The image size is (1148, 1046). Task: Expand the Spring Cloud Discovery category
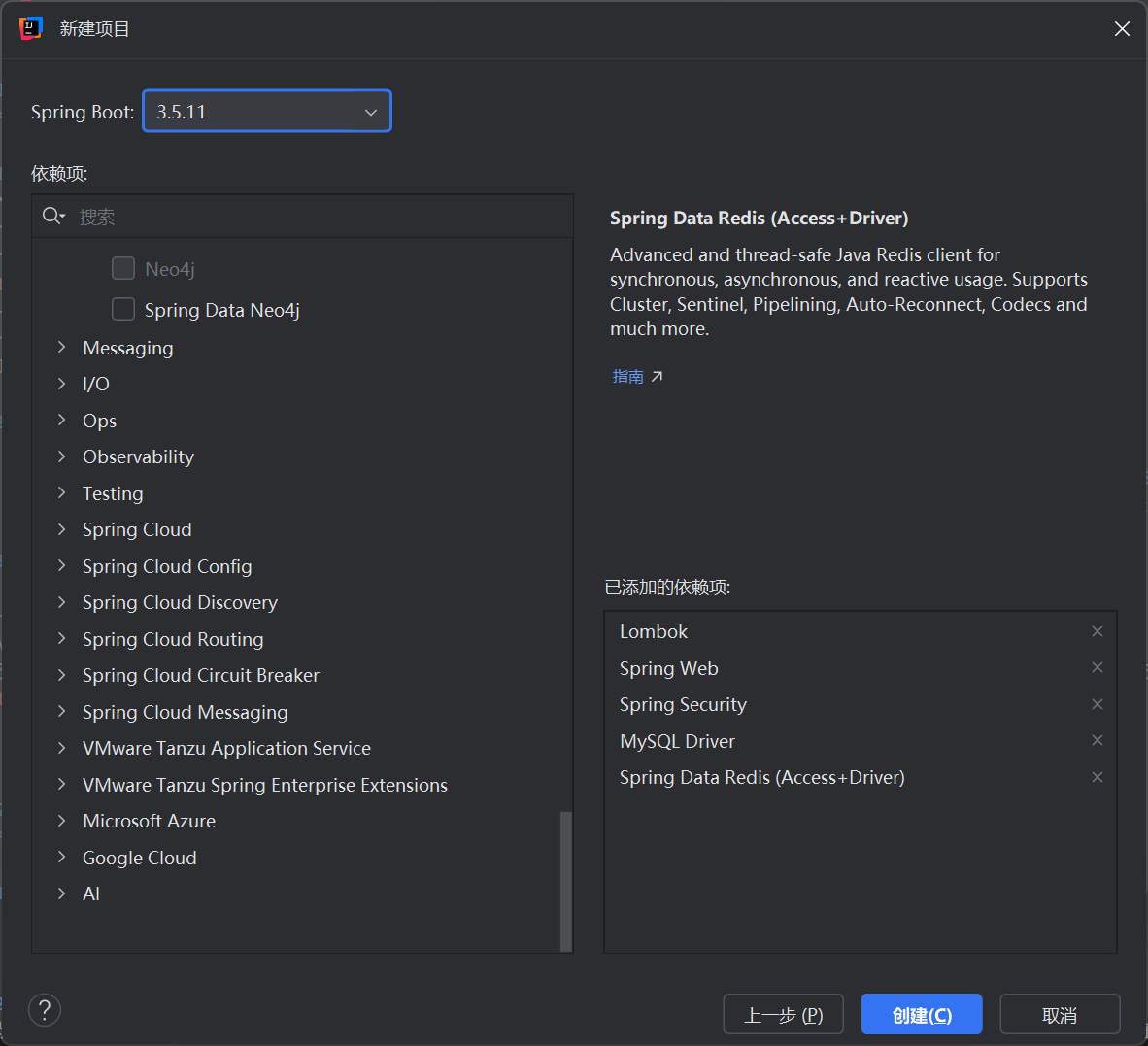[61, 602]
